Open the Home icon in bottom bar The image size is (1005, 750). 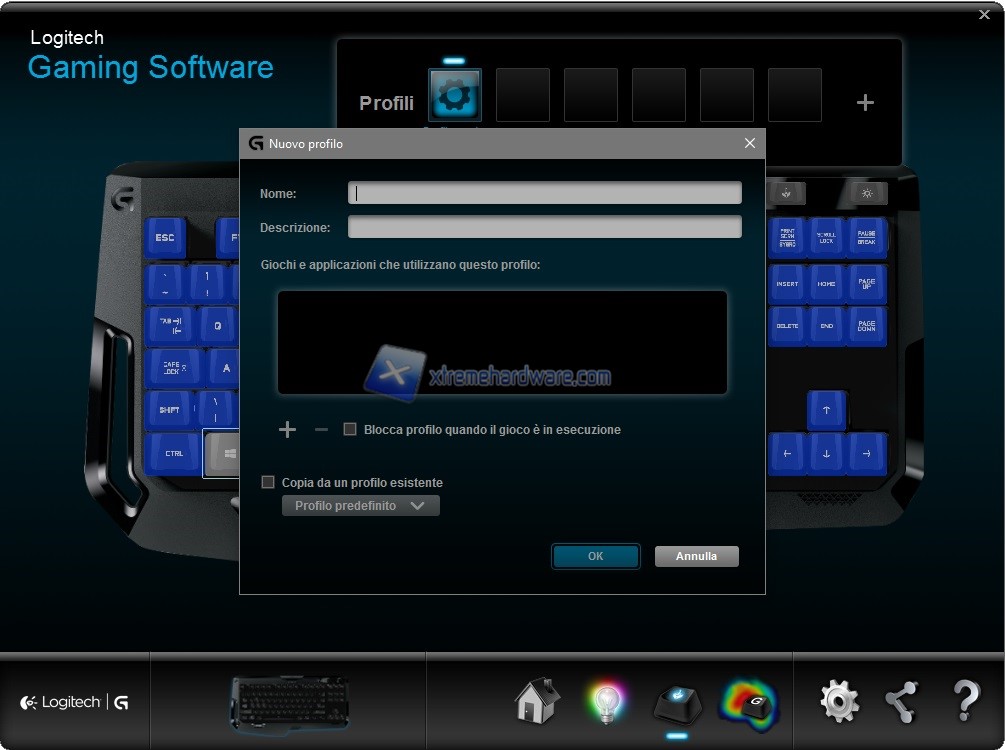[537, 701]
